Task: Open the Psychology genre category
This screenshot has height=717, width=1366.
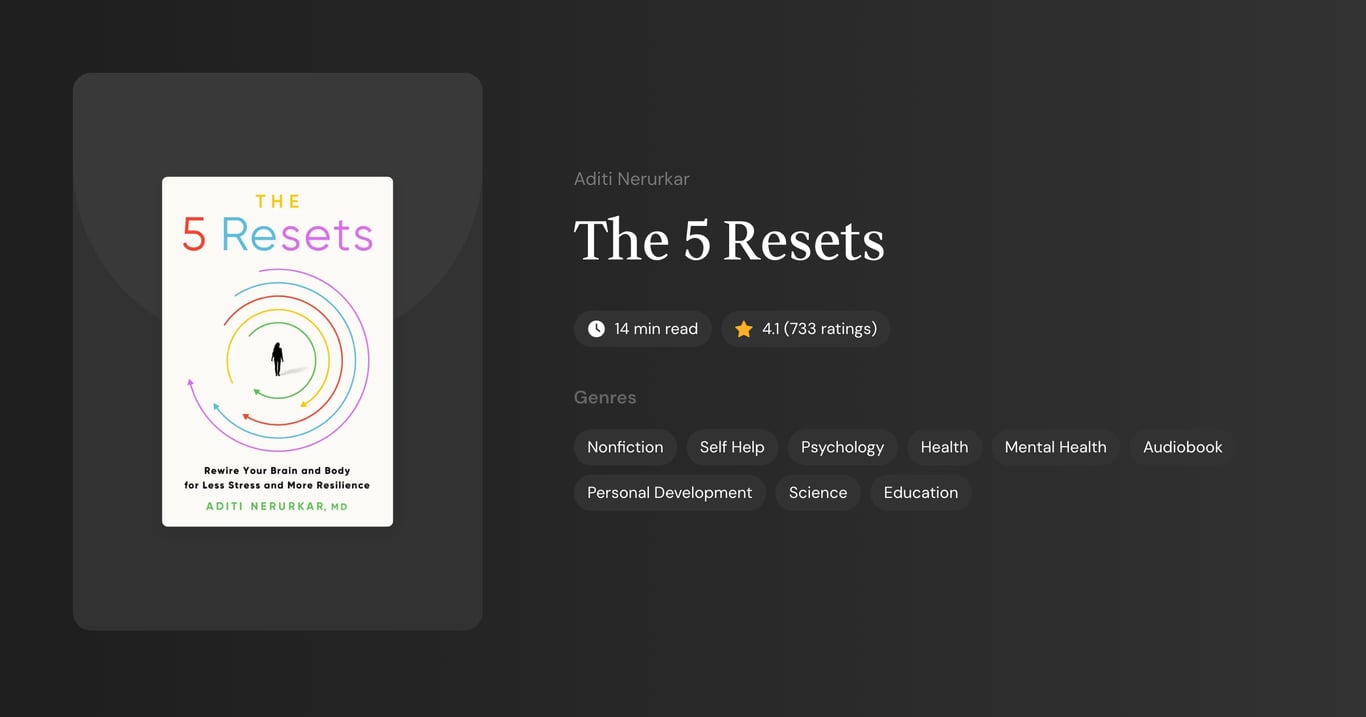Action: [x=841, y=447]
